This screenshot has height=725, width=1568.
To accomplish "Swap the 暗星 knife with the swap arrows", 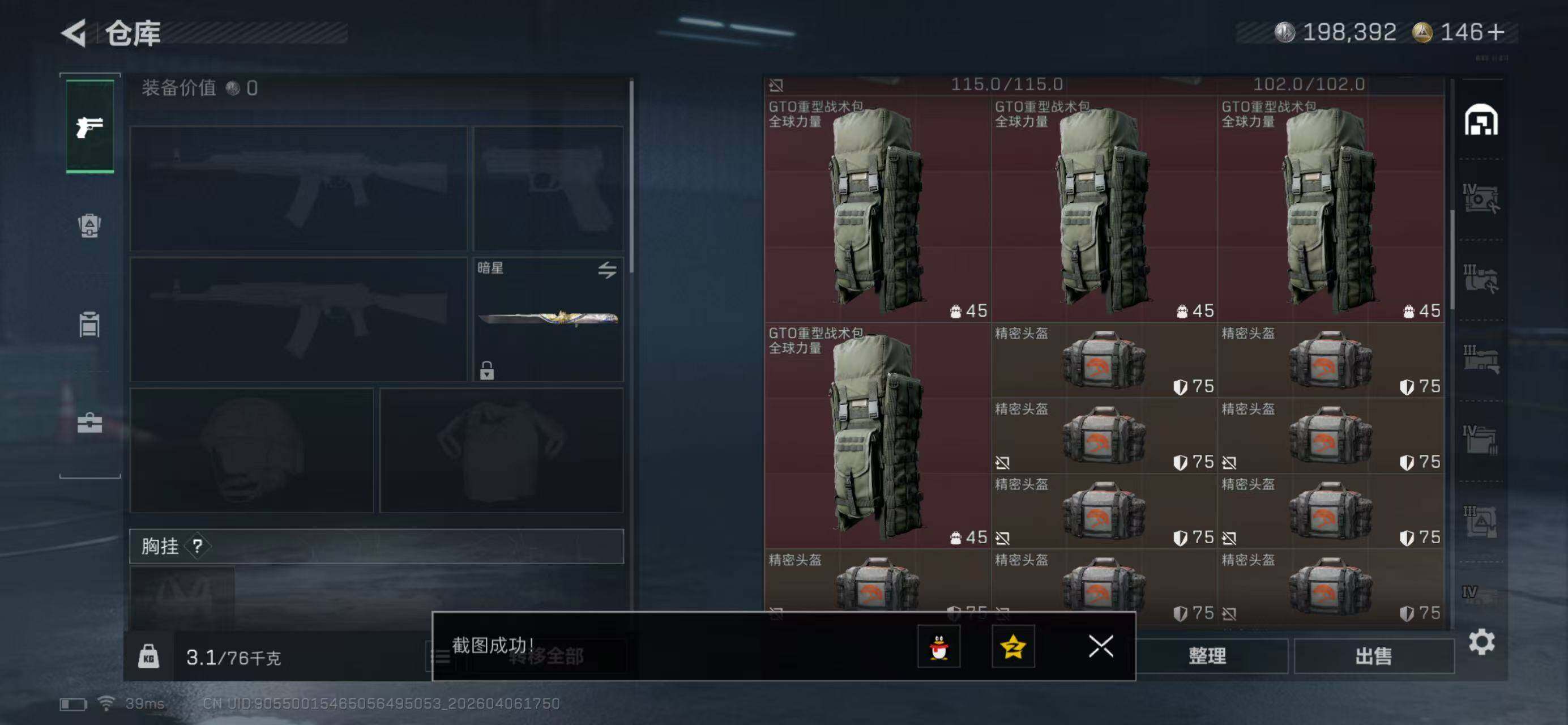I will [x=607, y=270].
